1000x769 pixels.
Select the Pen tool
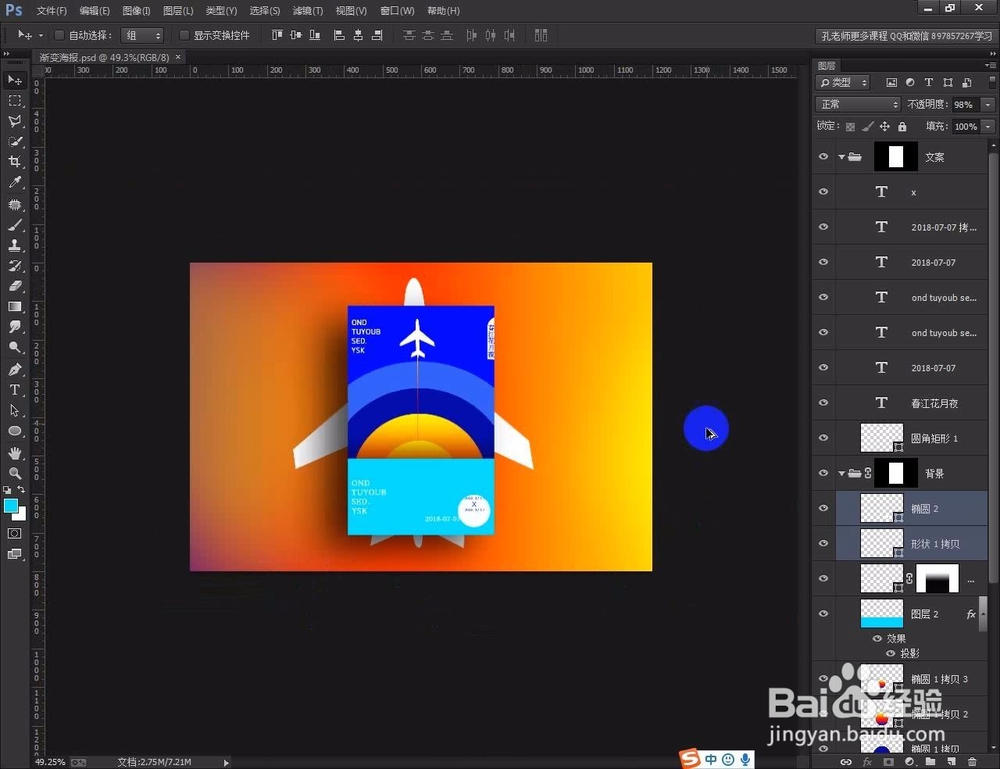[13, 369]
